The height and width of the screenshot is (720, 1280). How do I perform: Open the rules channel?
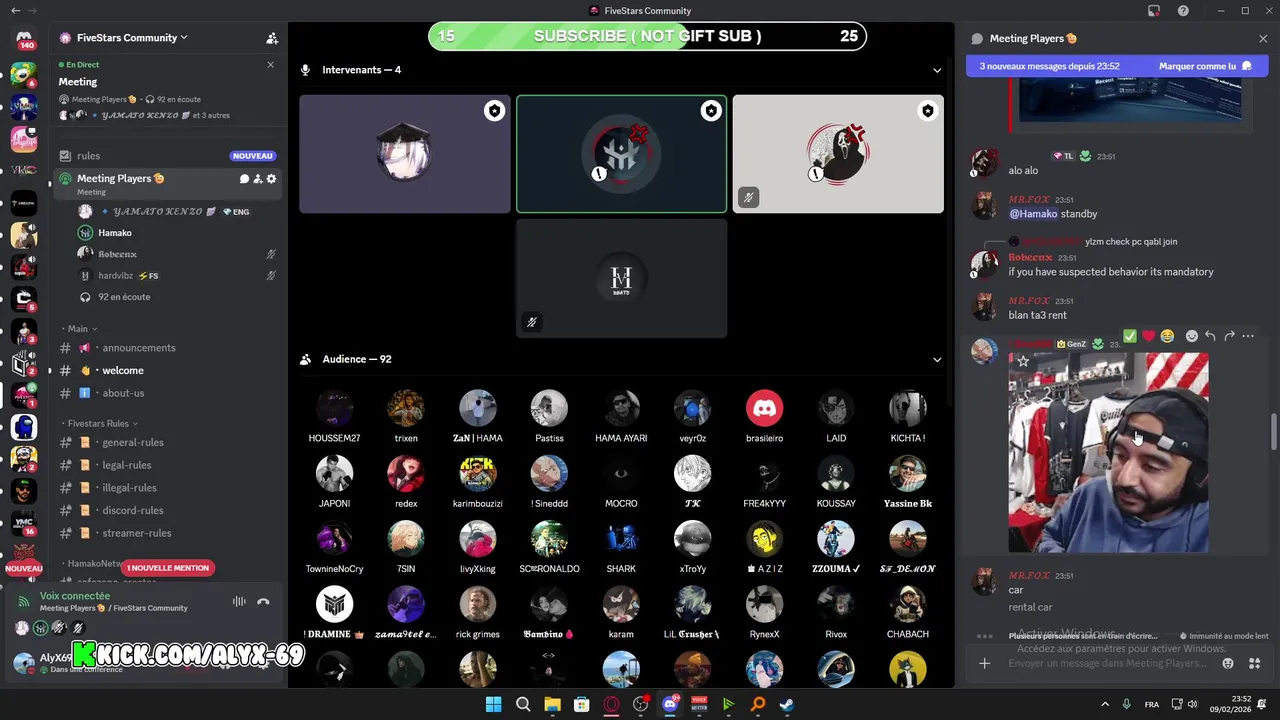pyautogui.click(x=166, y=155)
